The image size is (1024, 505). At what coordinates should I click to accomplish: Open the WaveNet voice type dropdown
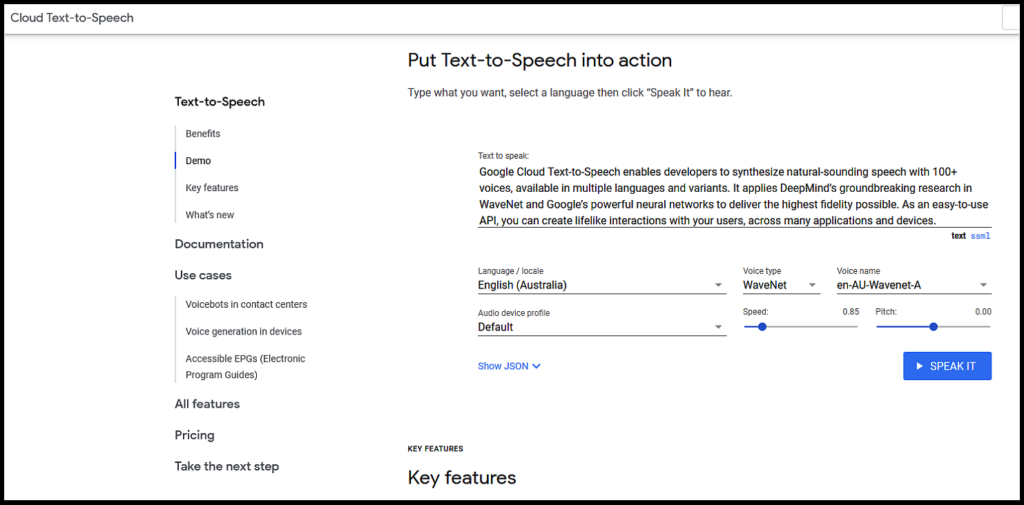pos(782,285)
